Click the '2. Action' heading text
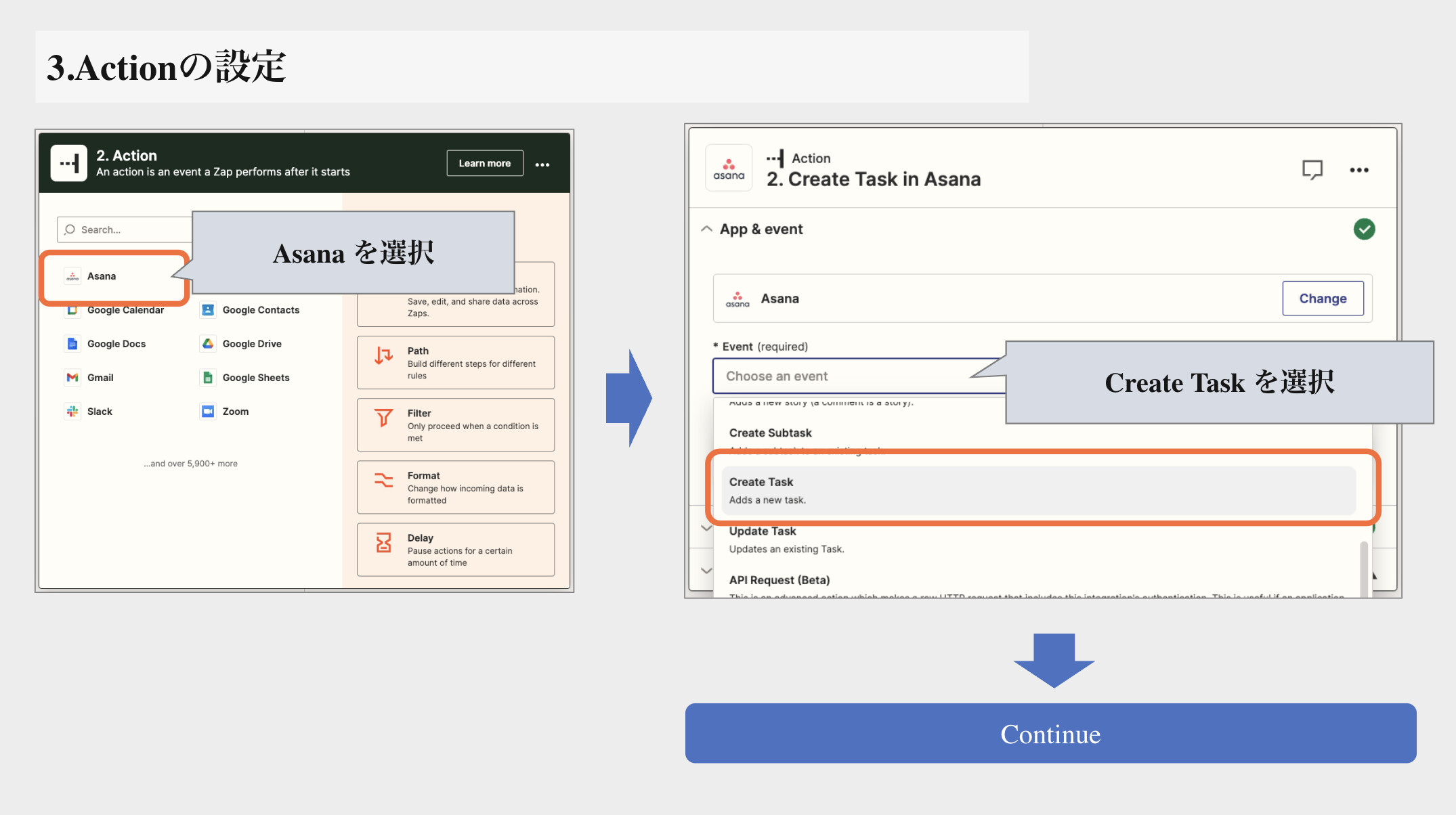 coord(127,156)
